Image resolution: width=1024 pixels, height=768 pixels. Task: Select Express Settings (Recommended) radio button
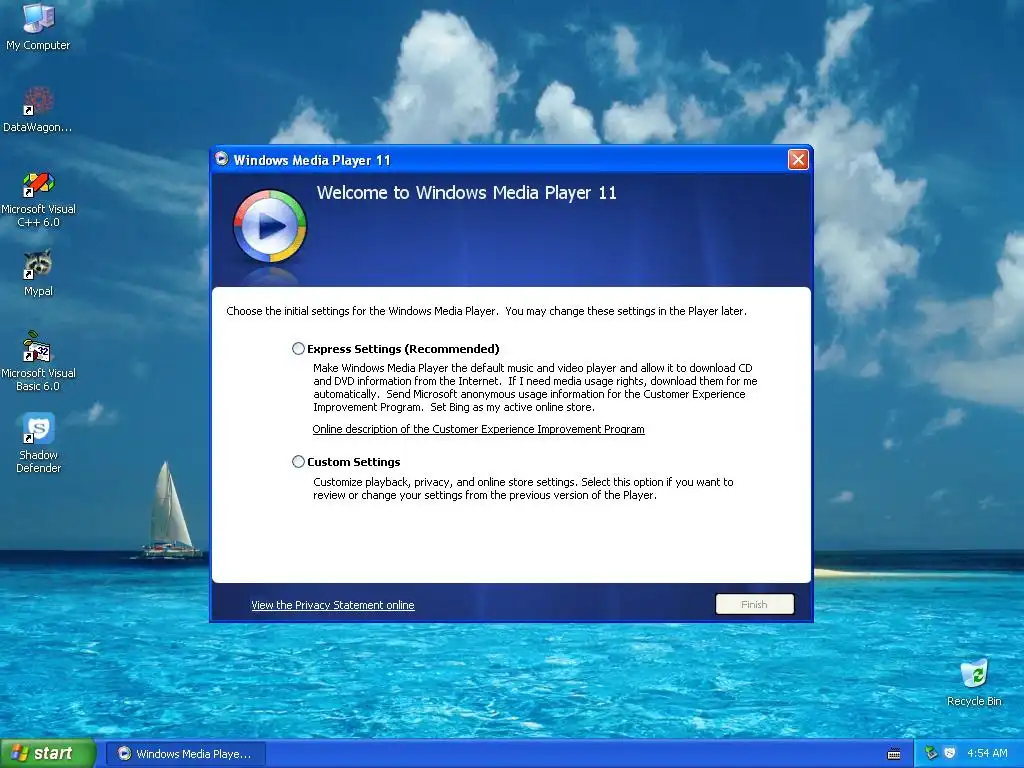pos(298,349)
